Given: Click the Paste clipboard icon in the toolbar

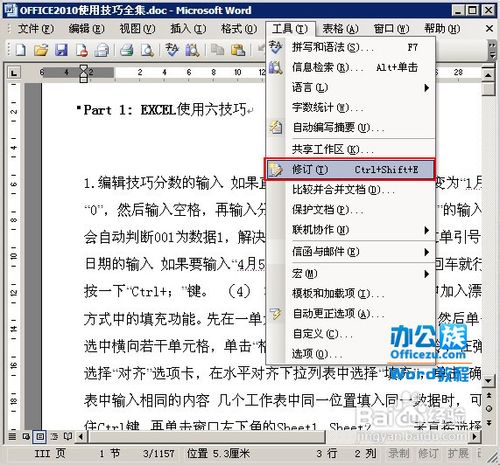Looking at the screenshot, I should point(238,51).
